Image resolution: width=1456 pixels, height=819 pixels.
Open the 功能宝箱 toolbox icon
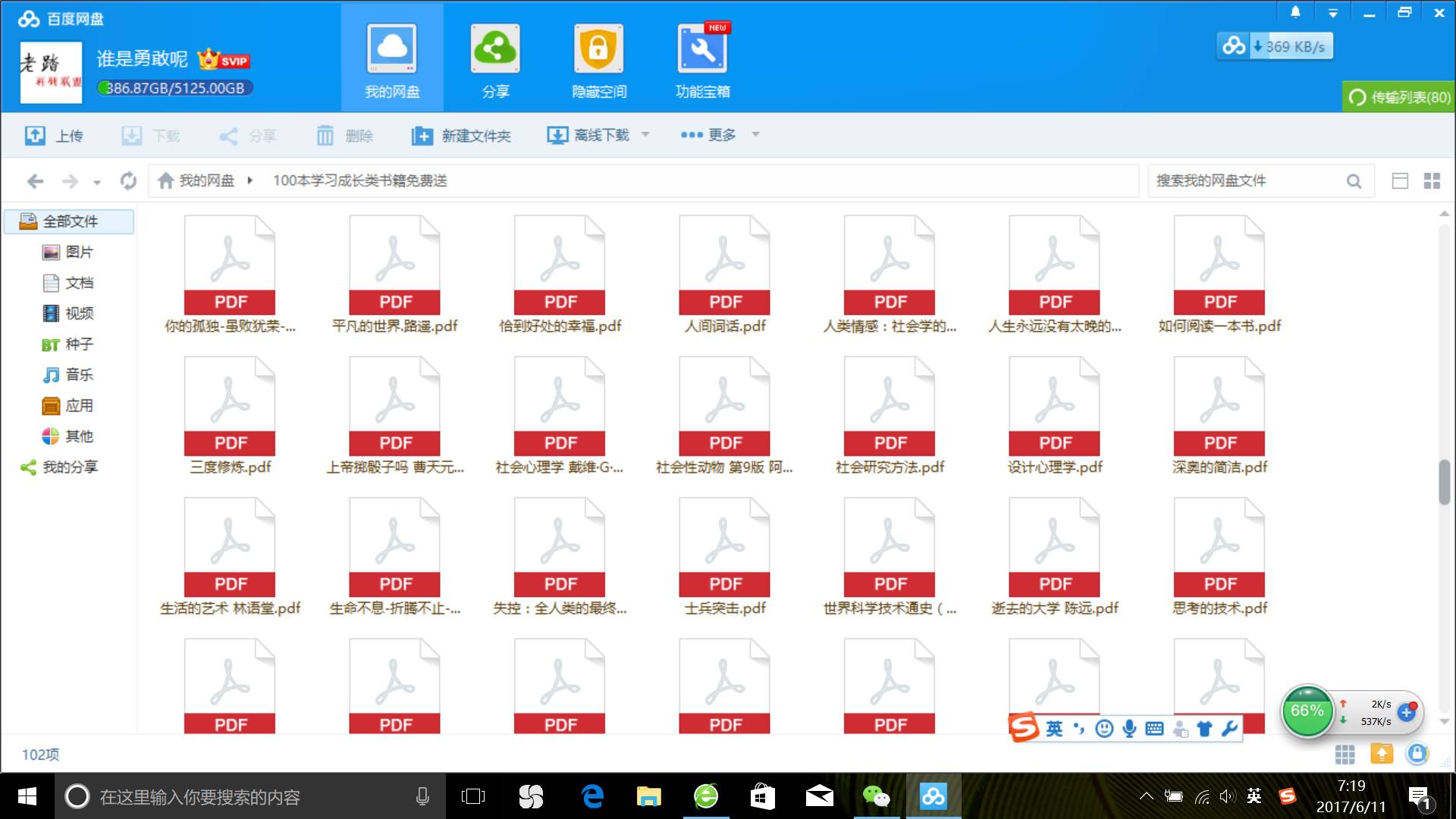[x=701, y=49]
